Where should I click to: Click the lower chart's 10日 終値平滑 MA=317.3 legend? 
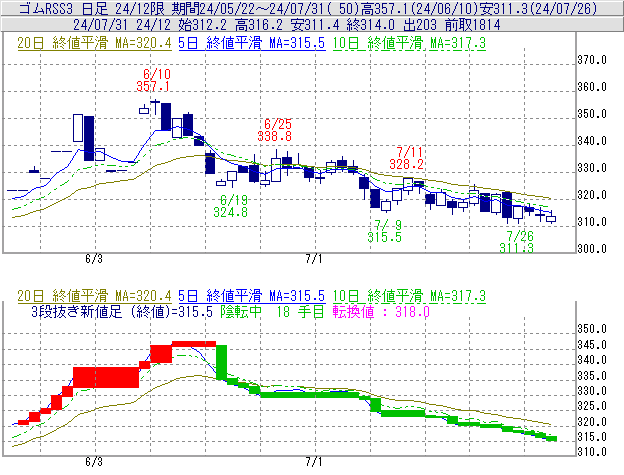(409, 296)
